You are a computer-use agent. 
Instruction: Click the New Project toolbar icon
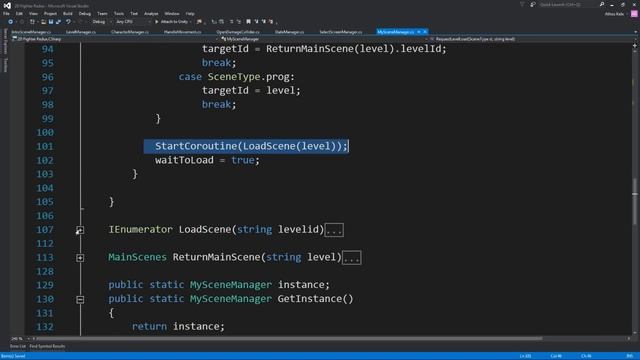coord(32,22)
